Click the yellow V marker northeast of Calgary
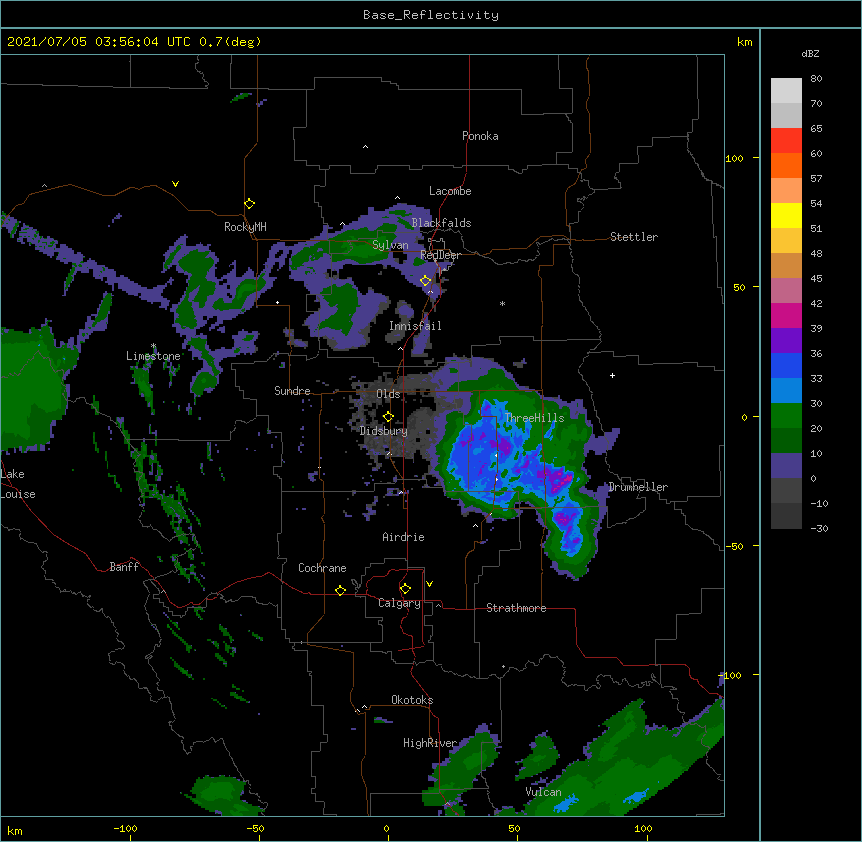862x842 pixels. (x=429, y=584)
